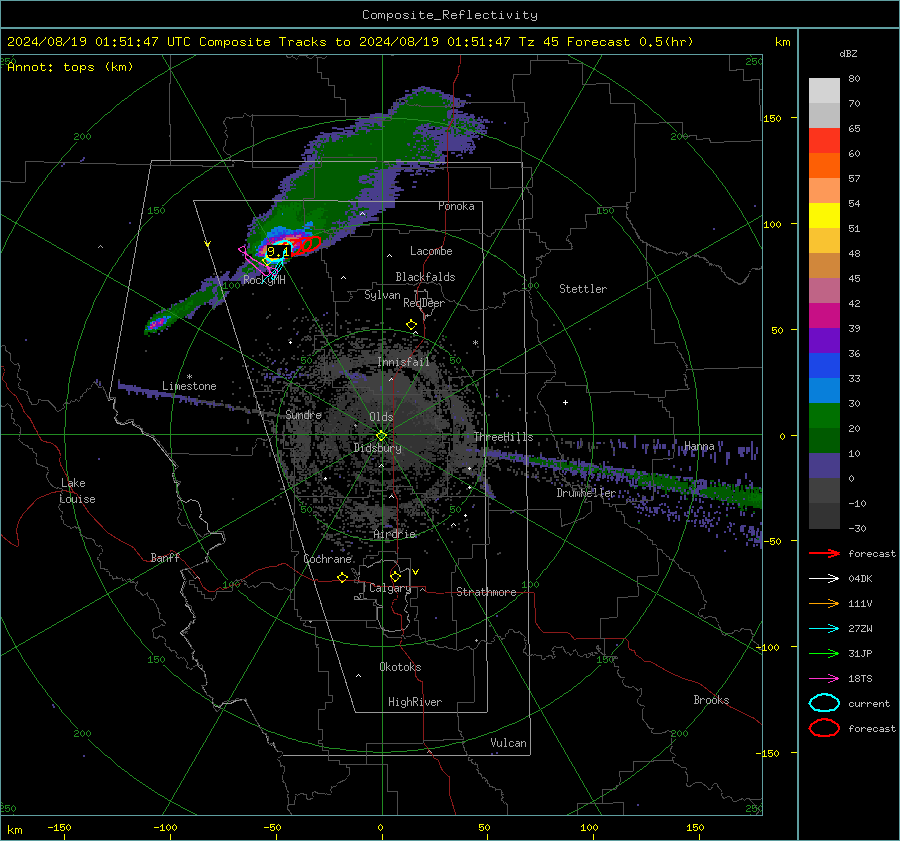
Task: Click the magenta 18TS arrow legend symbol
Action: [x=824, y=679]
